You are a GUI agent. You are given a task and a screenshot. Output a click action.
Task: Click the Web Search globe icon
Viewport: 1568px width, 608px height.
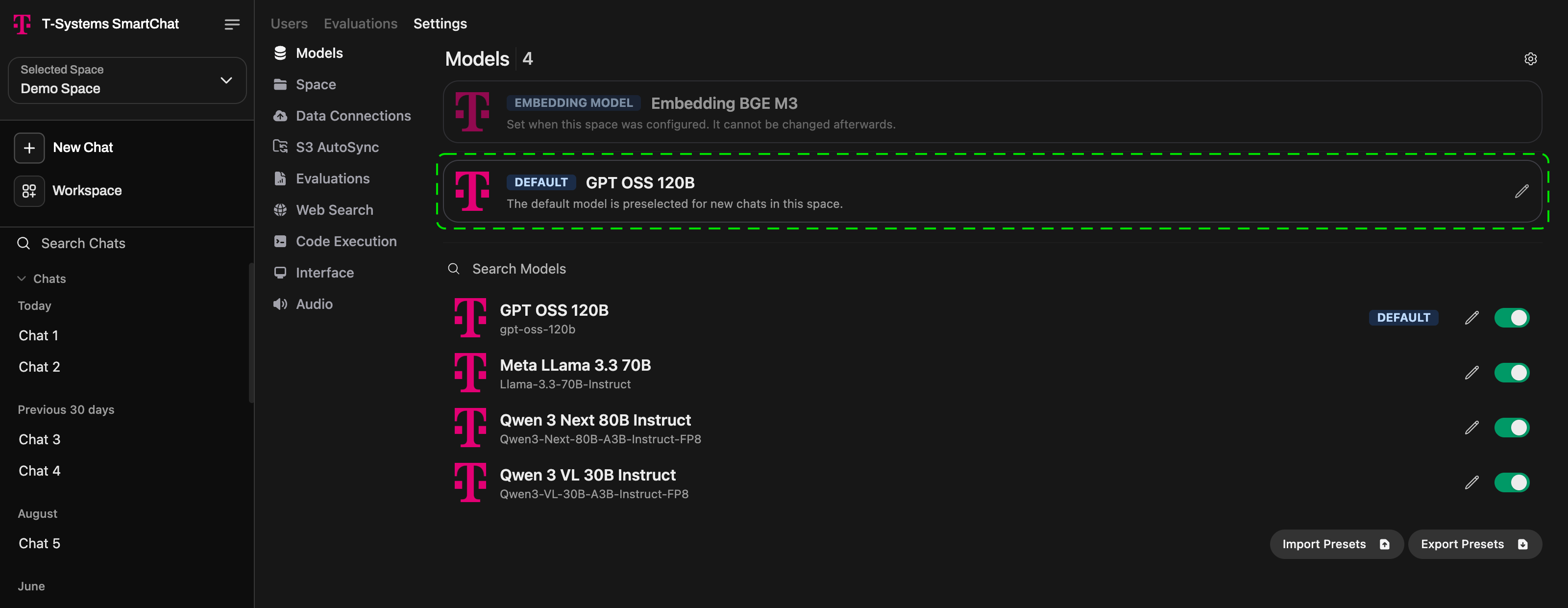[x=280, y=210]
